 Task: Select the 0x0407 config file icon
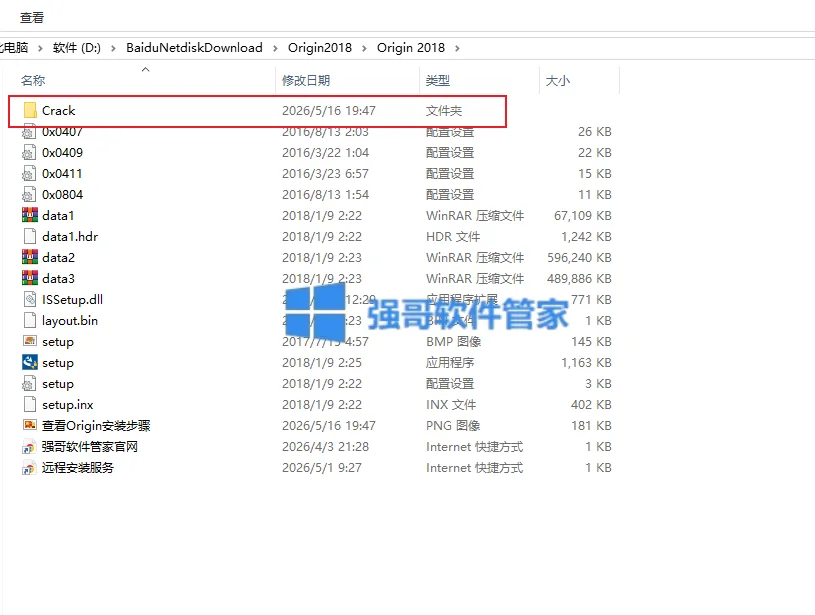tap(29, 132)
